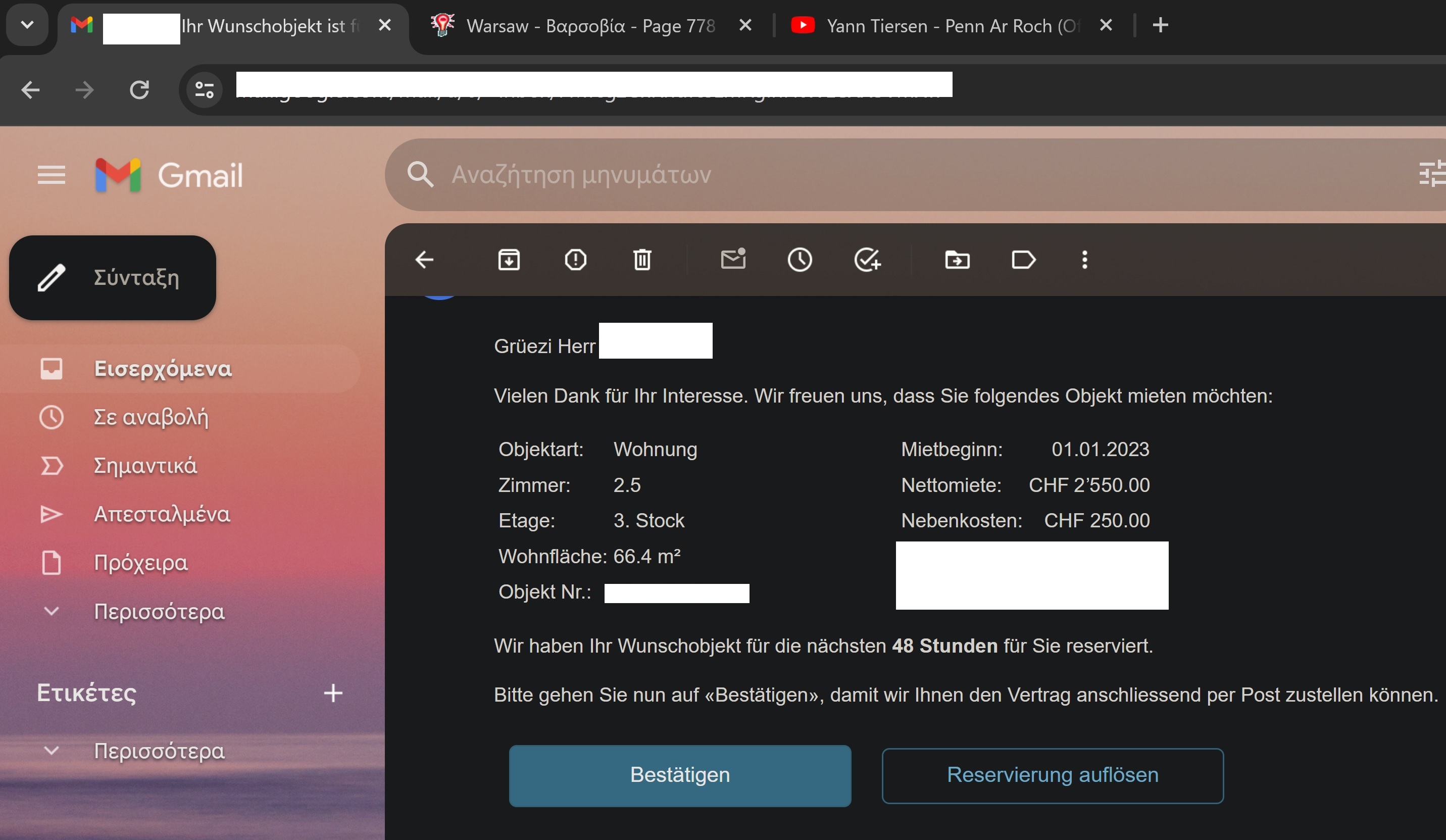Open the Chrome tab search dropdown
The height and width of the screenshot is (840, 1446).
pyautogui.click(x=27, y=25)
